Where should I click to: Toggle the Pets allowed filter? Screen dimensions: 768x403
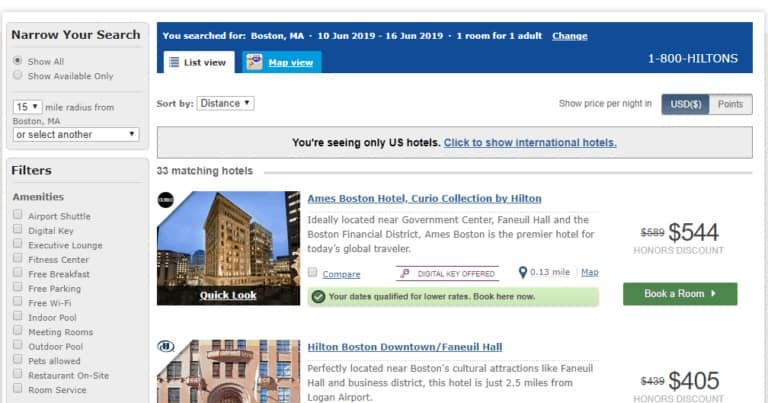18,359
